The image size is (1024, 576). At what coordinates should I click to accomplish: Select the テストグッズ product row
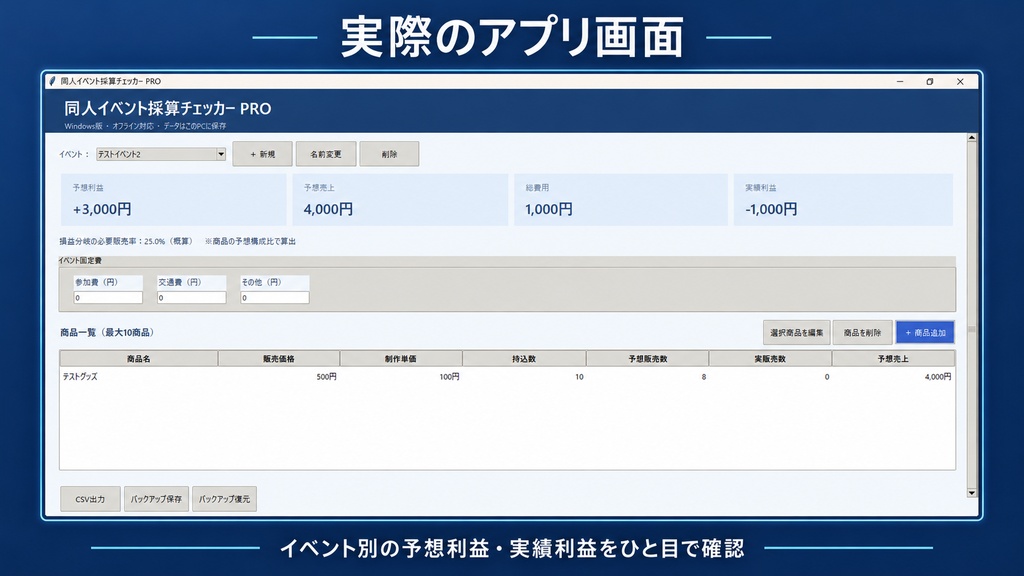[x=507, y=377]
